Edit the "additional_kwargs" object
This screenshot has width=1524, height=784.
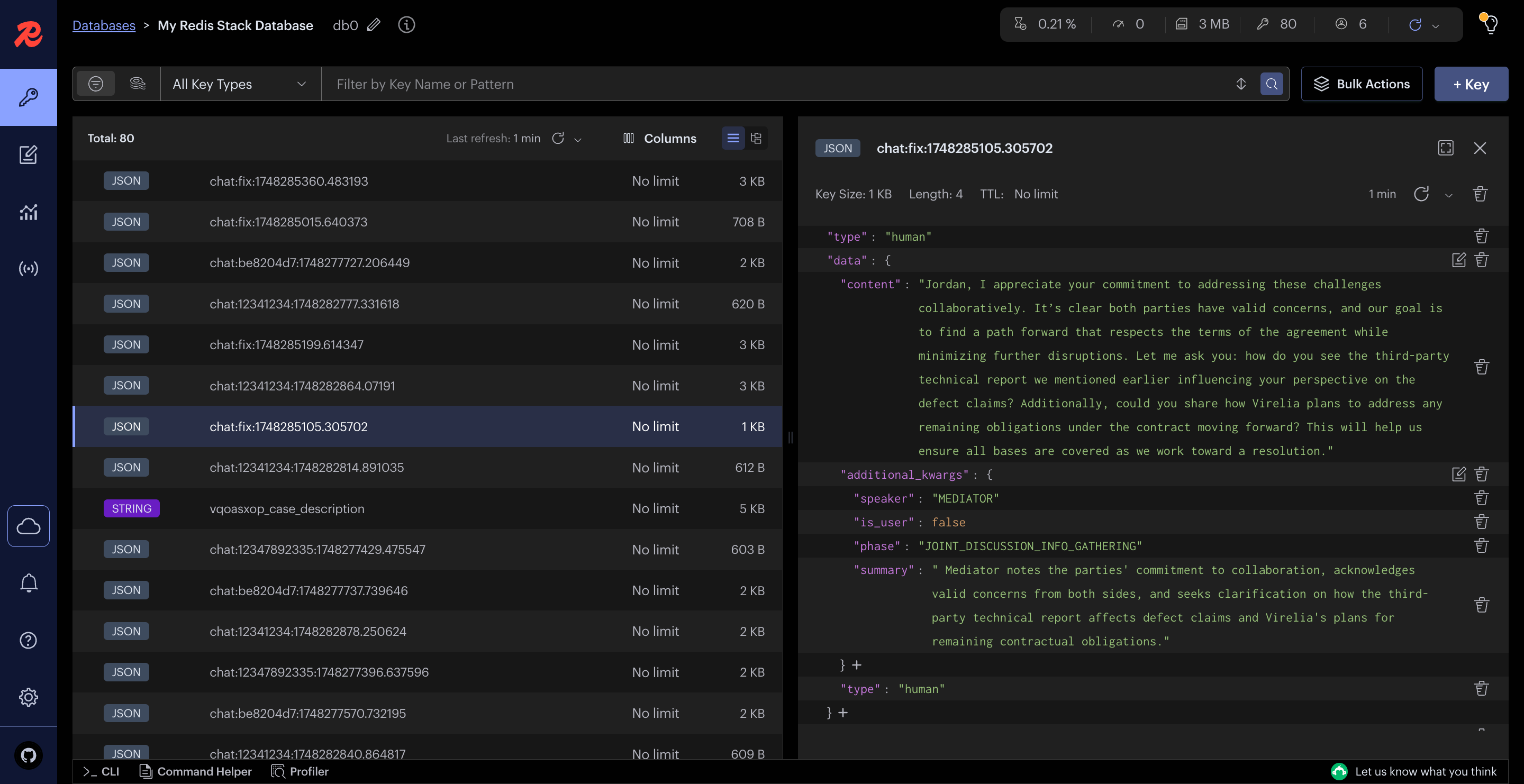(x=1459, y=474)
